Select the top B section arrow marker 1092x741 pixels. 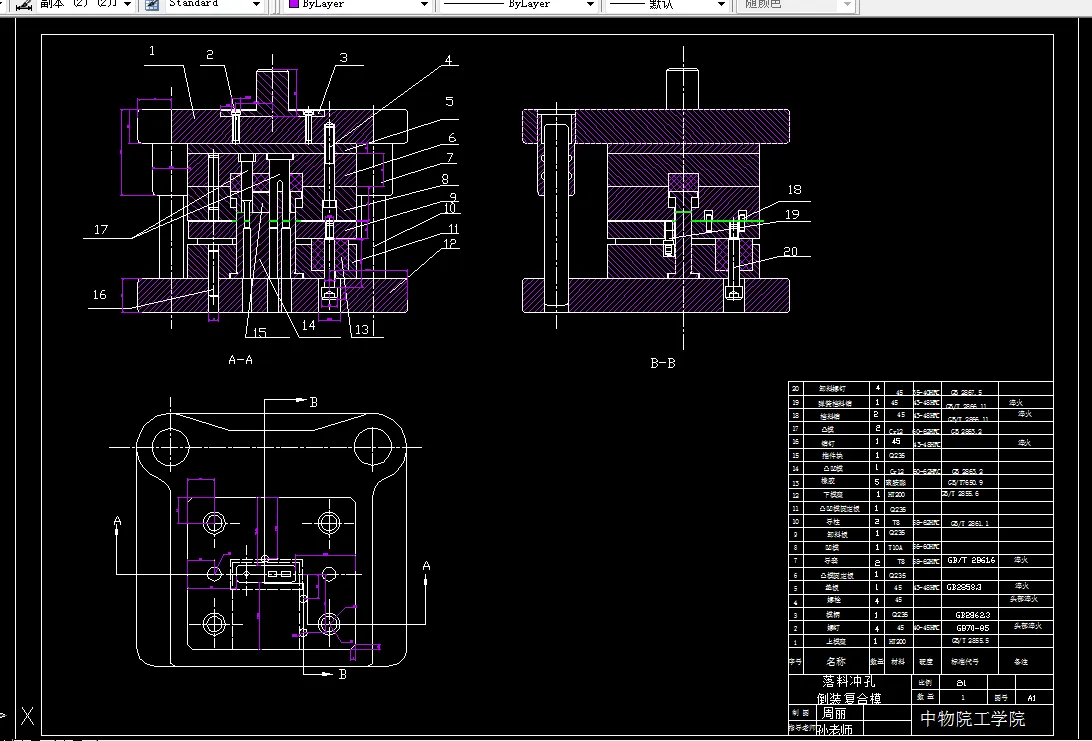click(313, 402)
